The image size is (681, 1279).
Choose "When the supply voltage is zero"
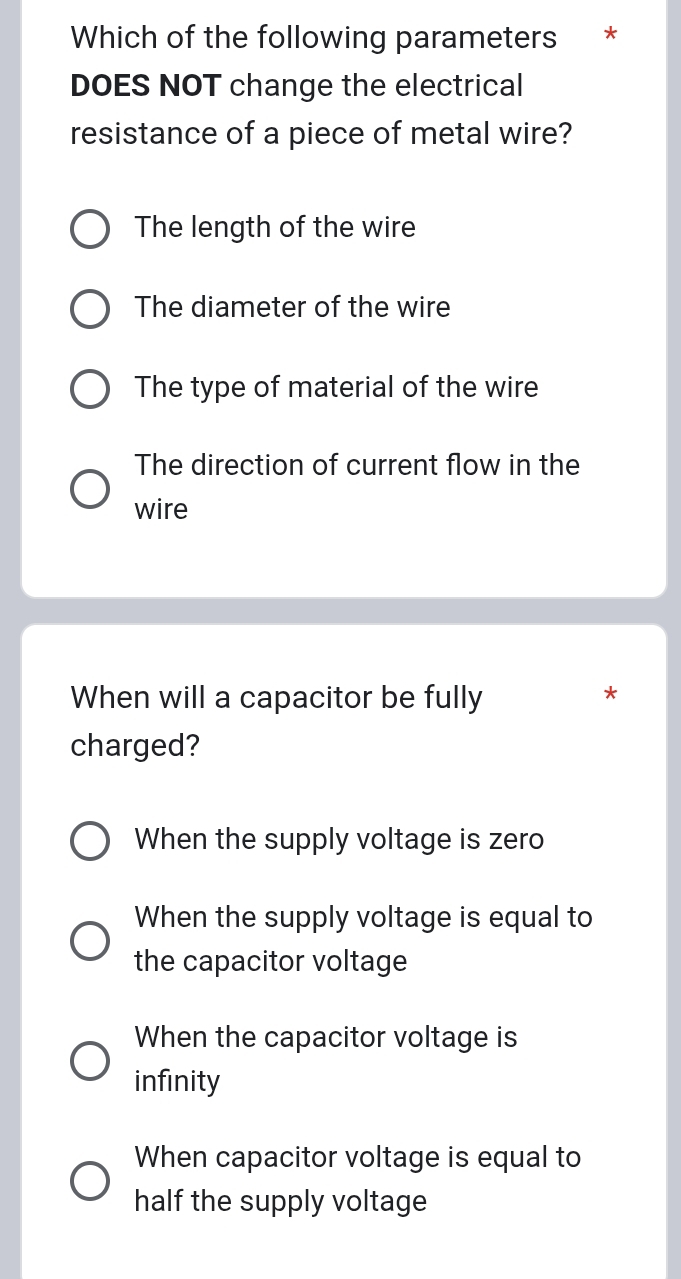pos(90,841)
